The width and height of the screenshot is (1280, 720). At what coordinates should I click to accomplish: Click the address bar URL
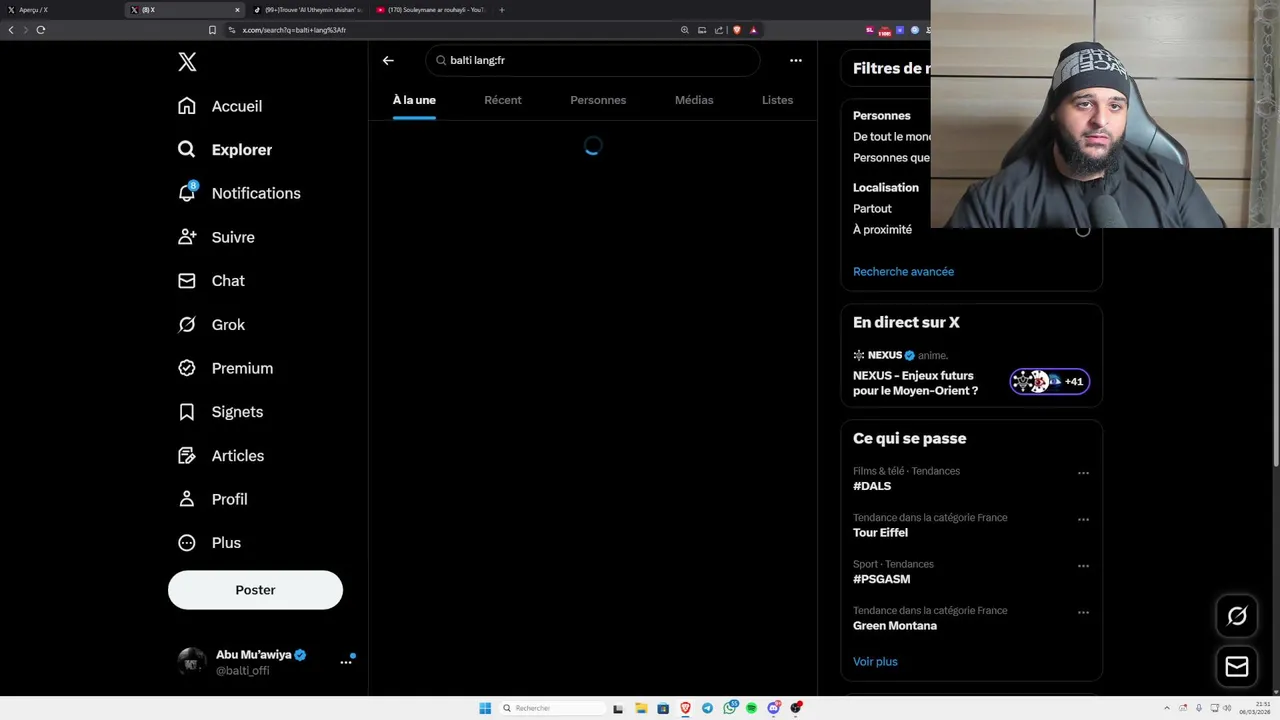click(x=294, y=30)
